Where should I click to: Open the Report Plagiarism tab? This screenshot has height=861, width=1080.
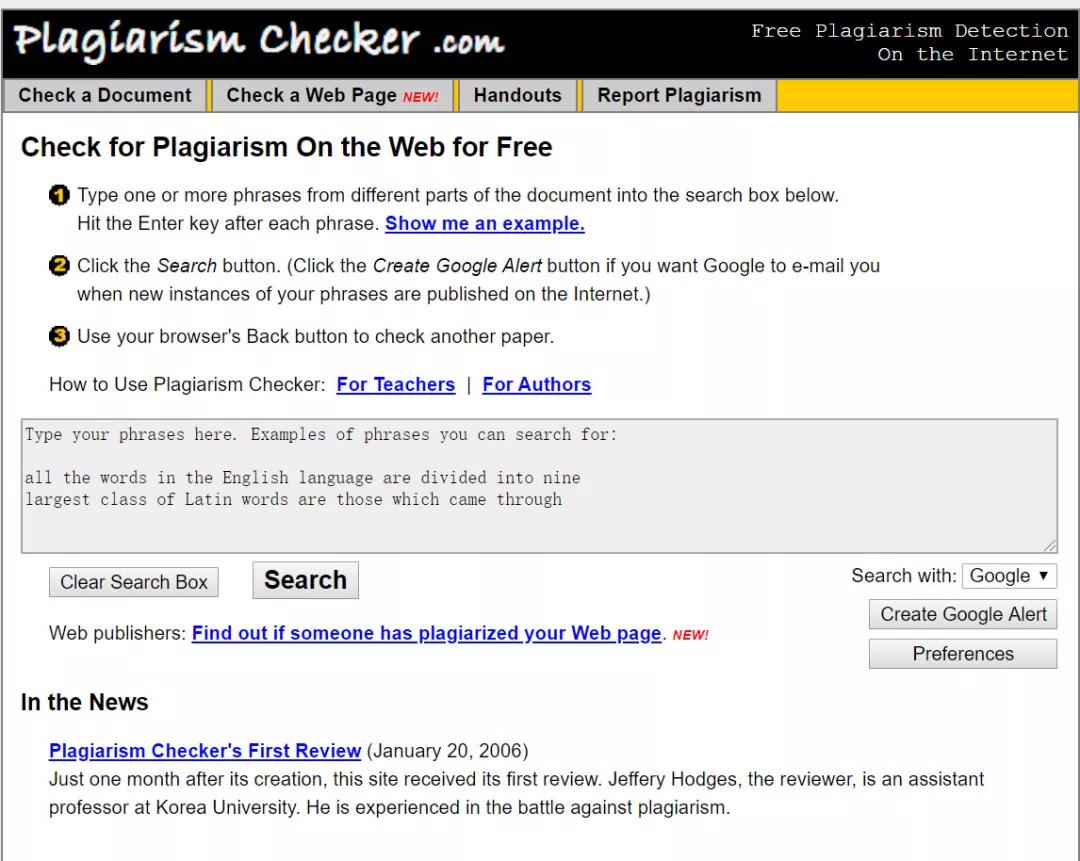(x=679, y=95)
